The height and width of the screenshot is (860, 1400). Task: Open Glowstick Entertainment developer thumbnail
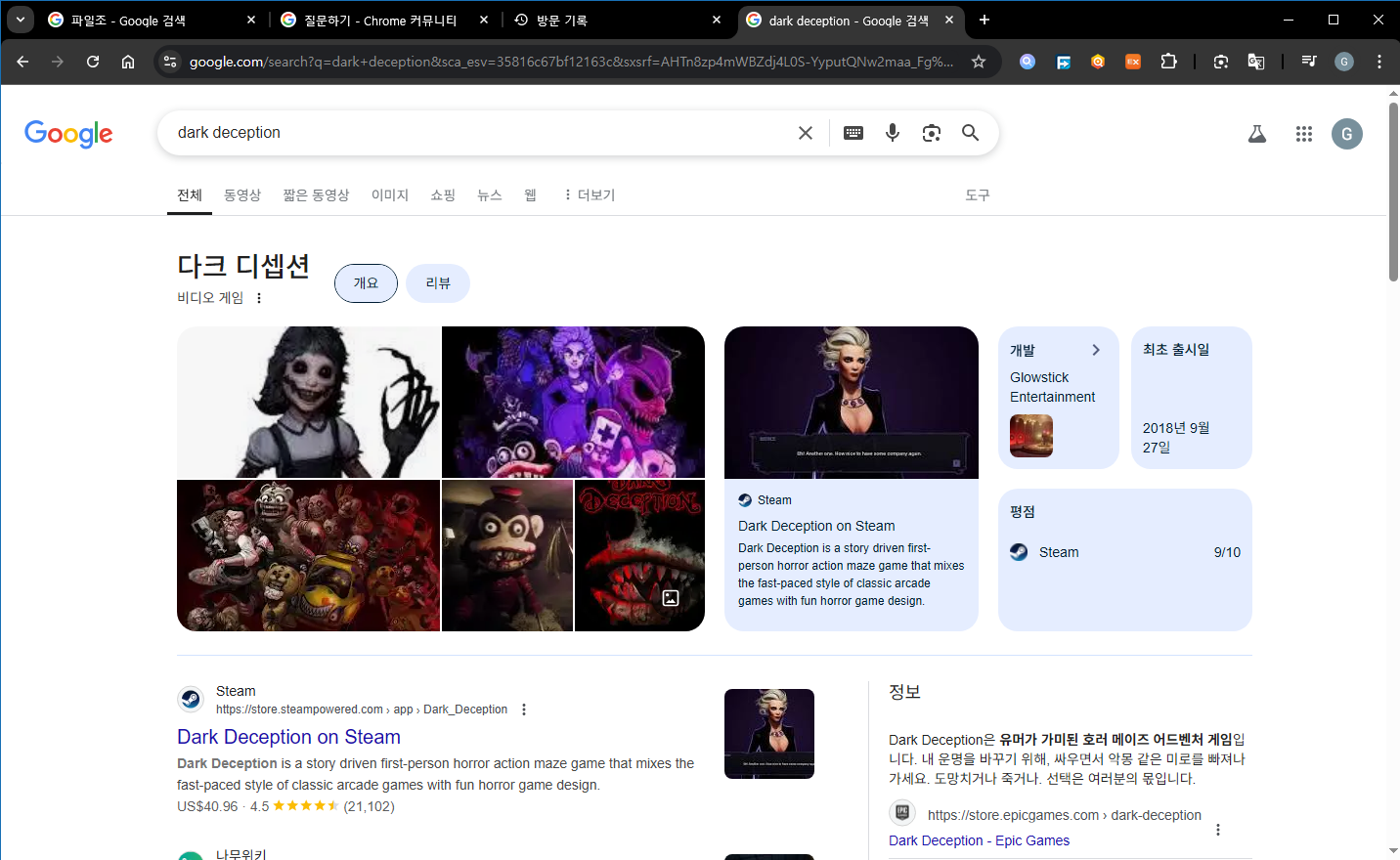click(1031, 436)
